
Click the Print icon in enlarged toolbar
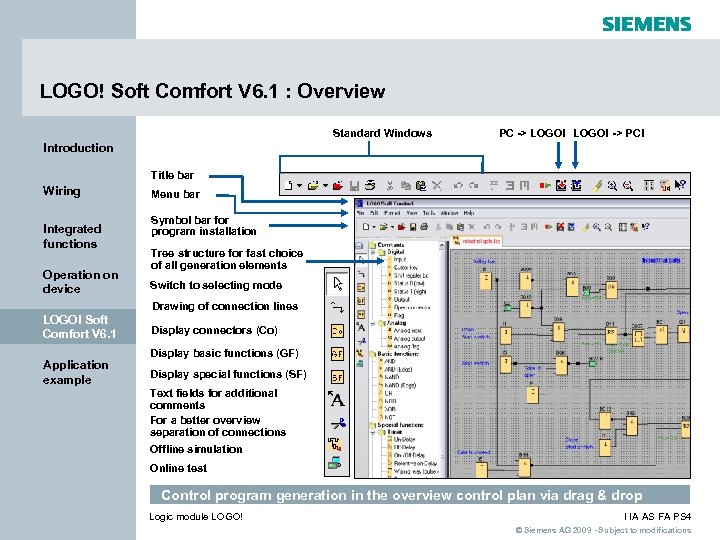[x=370, y=186]
